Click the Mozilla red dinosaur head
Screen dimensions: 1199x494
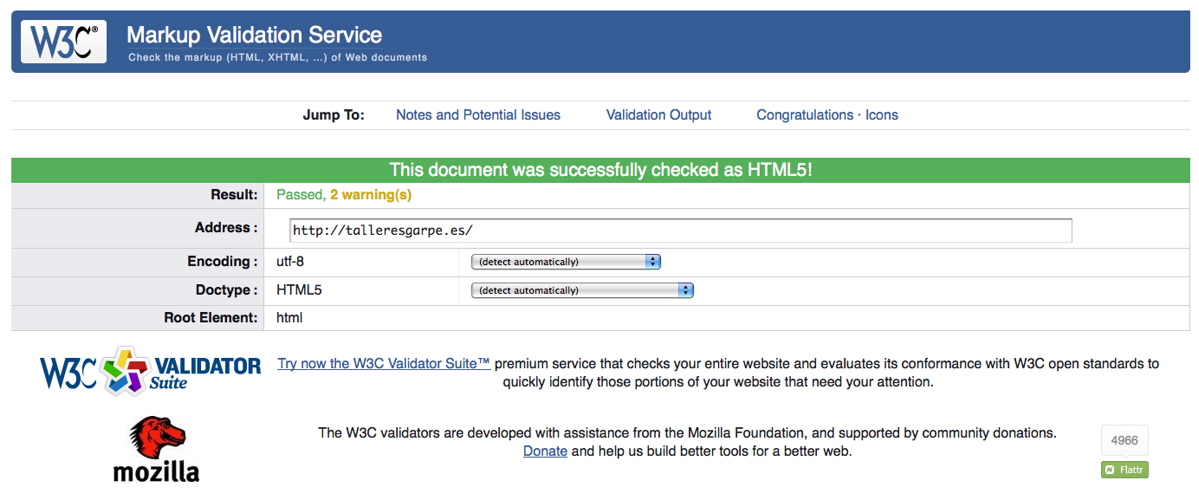click(155, 438)
